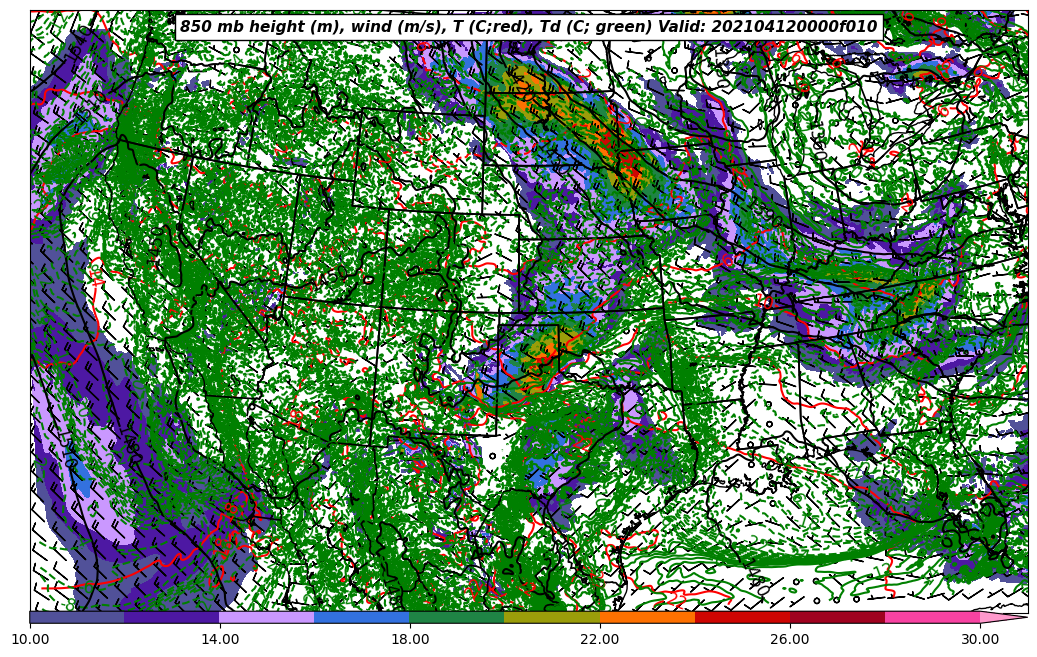
Task: Select the dark purple 12–14 colorbar segment
Action: 172,617
